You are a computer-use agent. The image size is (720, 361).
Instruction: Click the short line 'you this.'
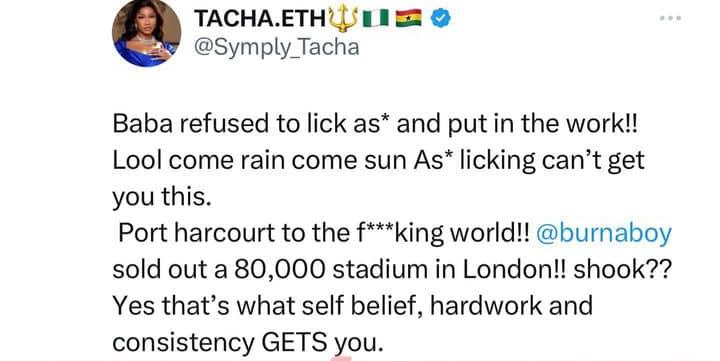point(162,197)
